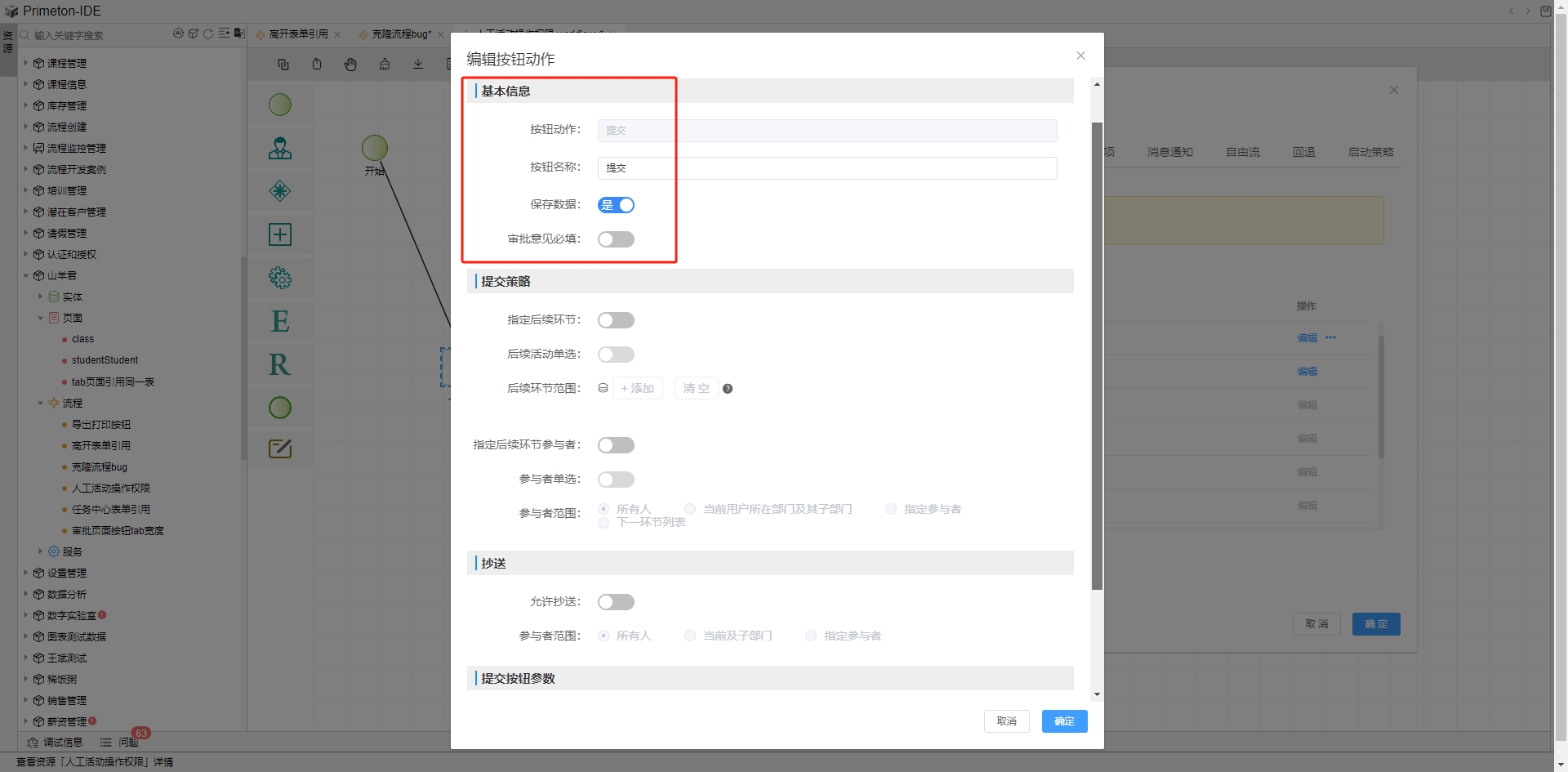This screenshot has height=772, width=1568.
Task: Collapse the 山羊君 tree node
Action: coord(25,275)
